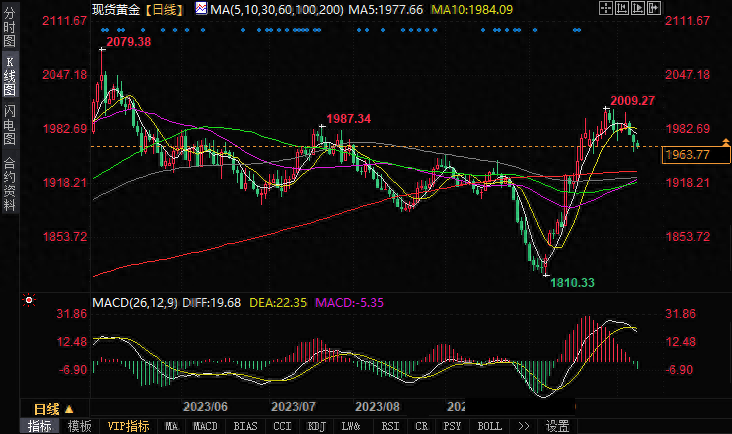Toggle the crosshair cursor icon
The height and width of the screenshot is (434, 732).
click(605, 8)
